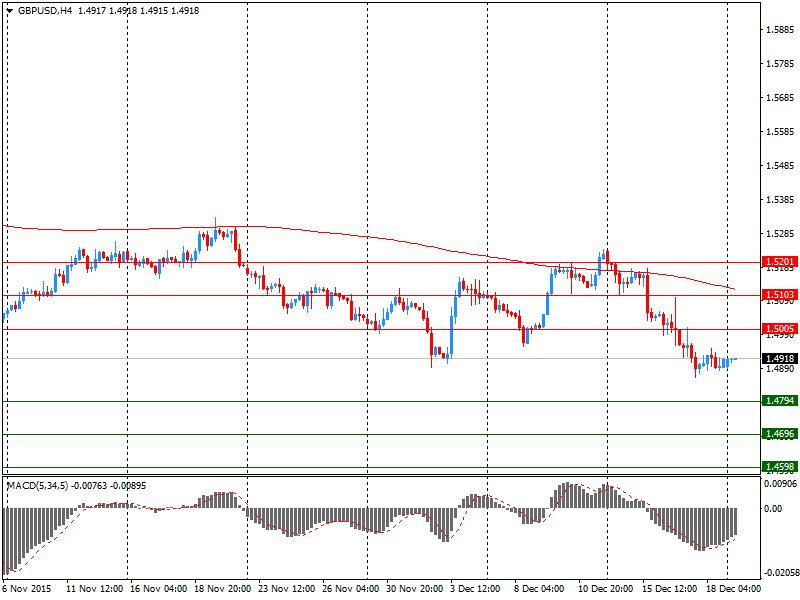
Task: Click the 3 Dec 12:00 time axis label
Action: point(475,589)
